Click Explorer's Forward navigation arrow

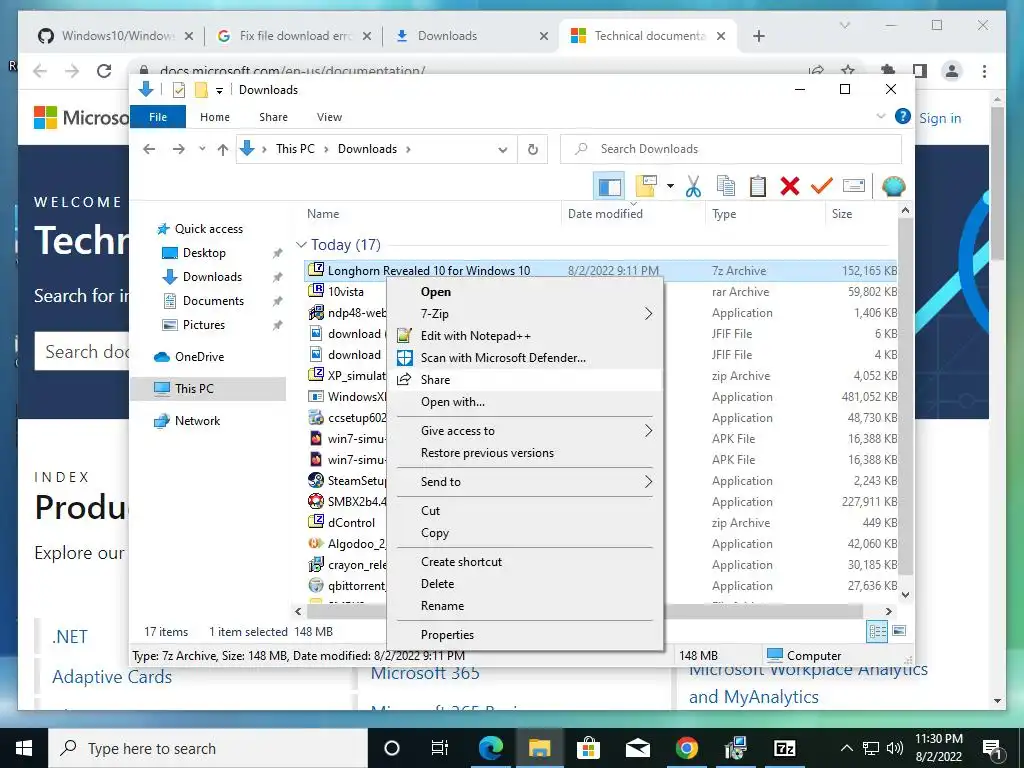(x=178, y=149)
